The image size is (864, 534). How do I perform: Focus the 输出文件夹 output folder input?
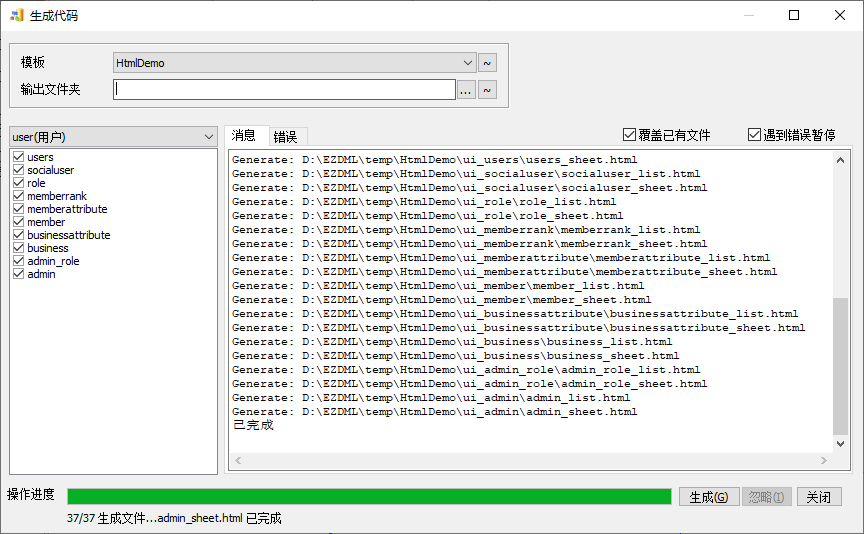coord(284,90)
